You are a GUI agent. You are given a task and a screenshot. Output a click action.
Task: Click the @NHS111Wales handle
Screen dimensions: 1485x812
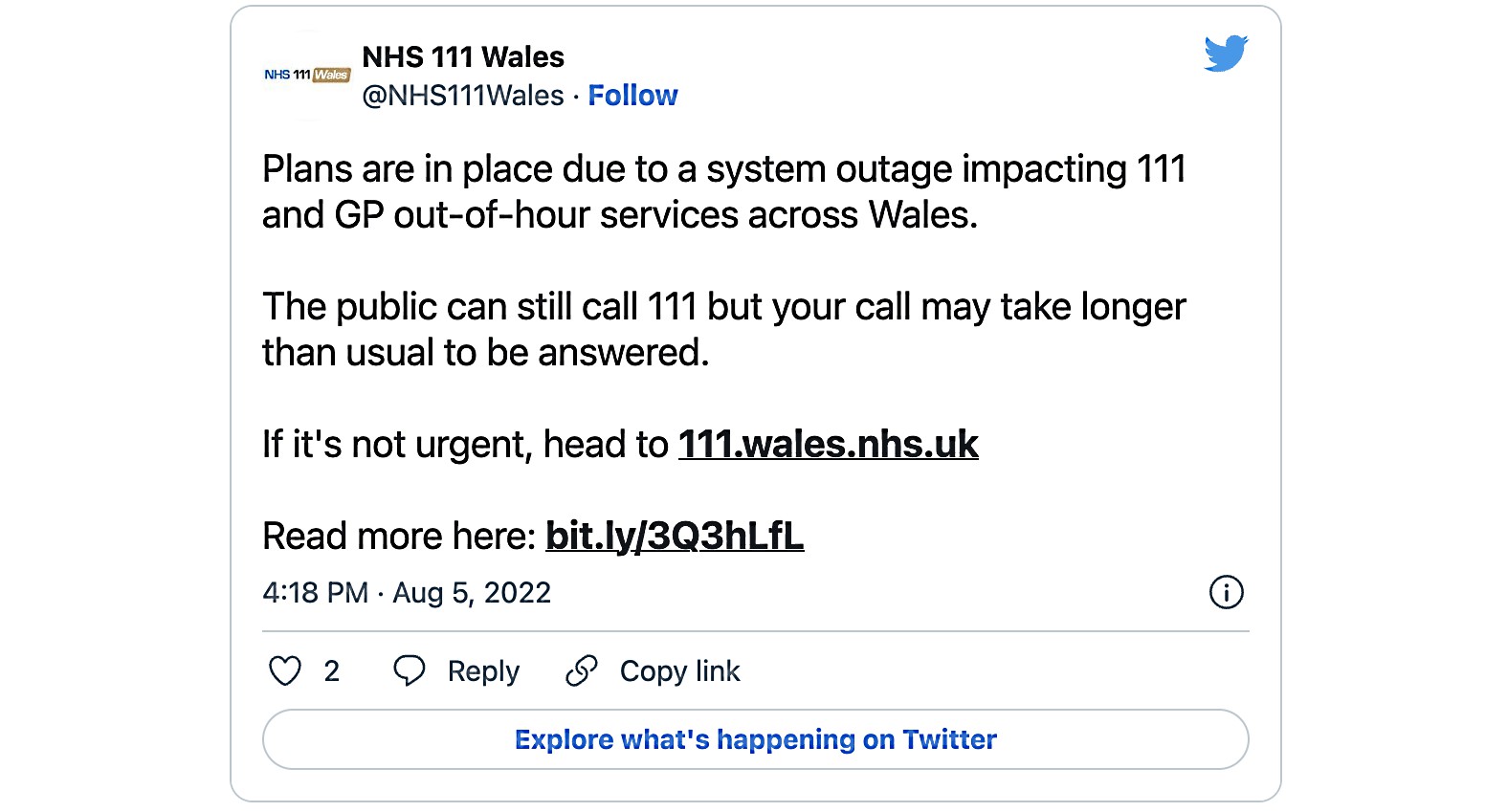(463, 95)
